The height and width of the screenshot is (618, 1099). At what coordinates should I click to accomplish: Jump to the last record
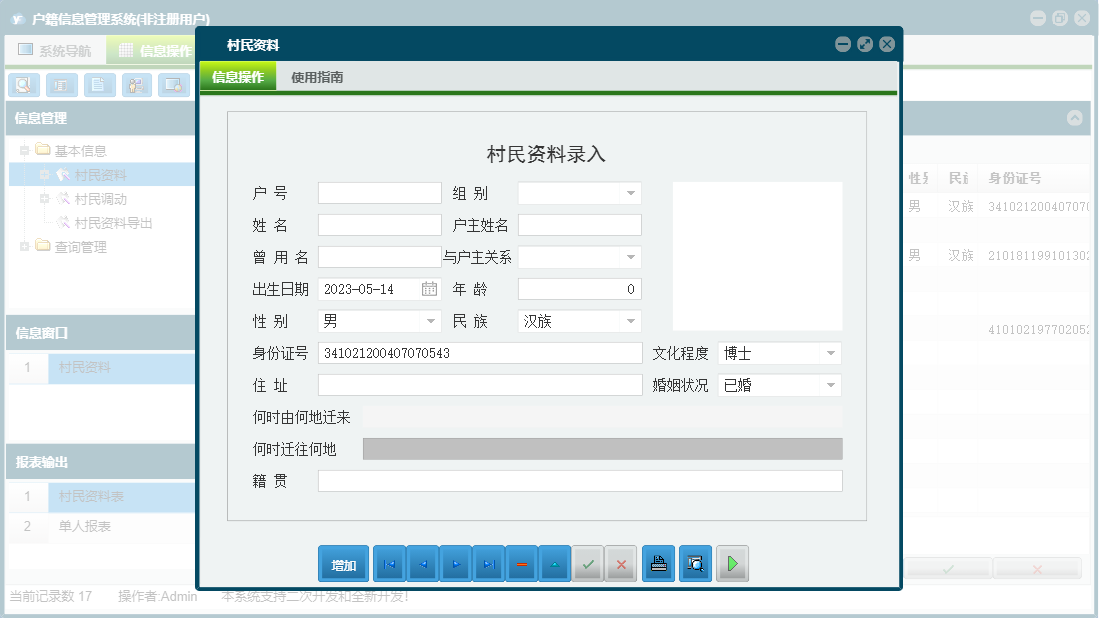tap(488, 563)
